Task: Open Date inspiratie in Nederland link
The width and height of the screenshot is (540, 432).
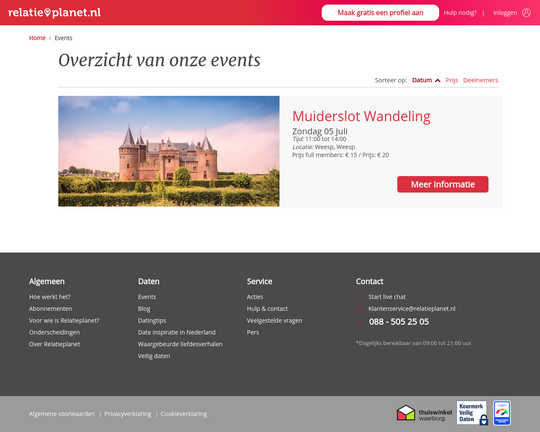Action: click(177, 332)
